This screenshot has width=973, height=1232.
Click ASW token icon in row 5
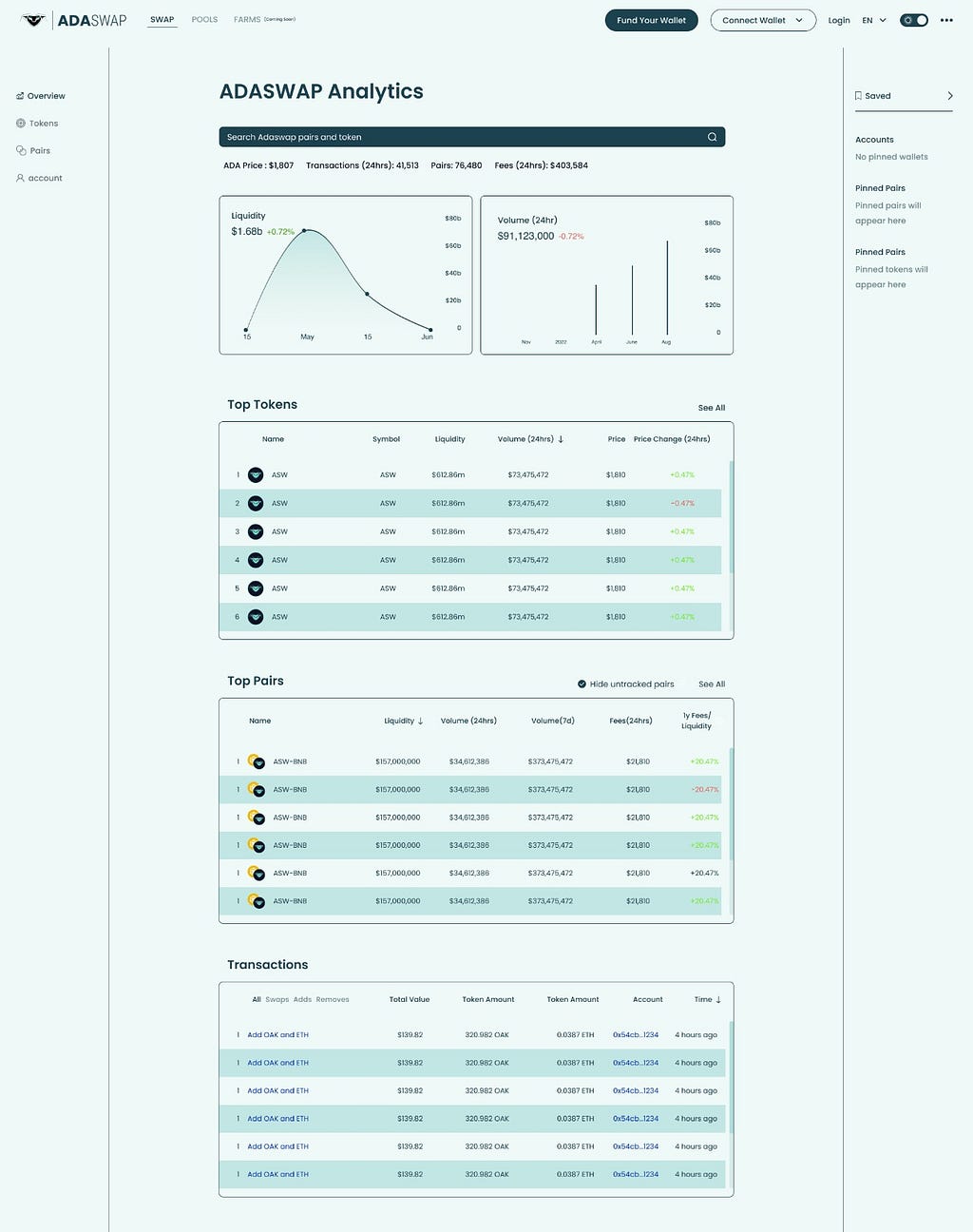[x=256, y=588]
